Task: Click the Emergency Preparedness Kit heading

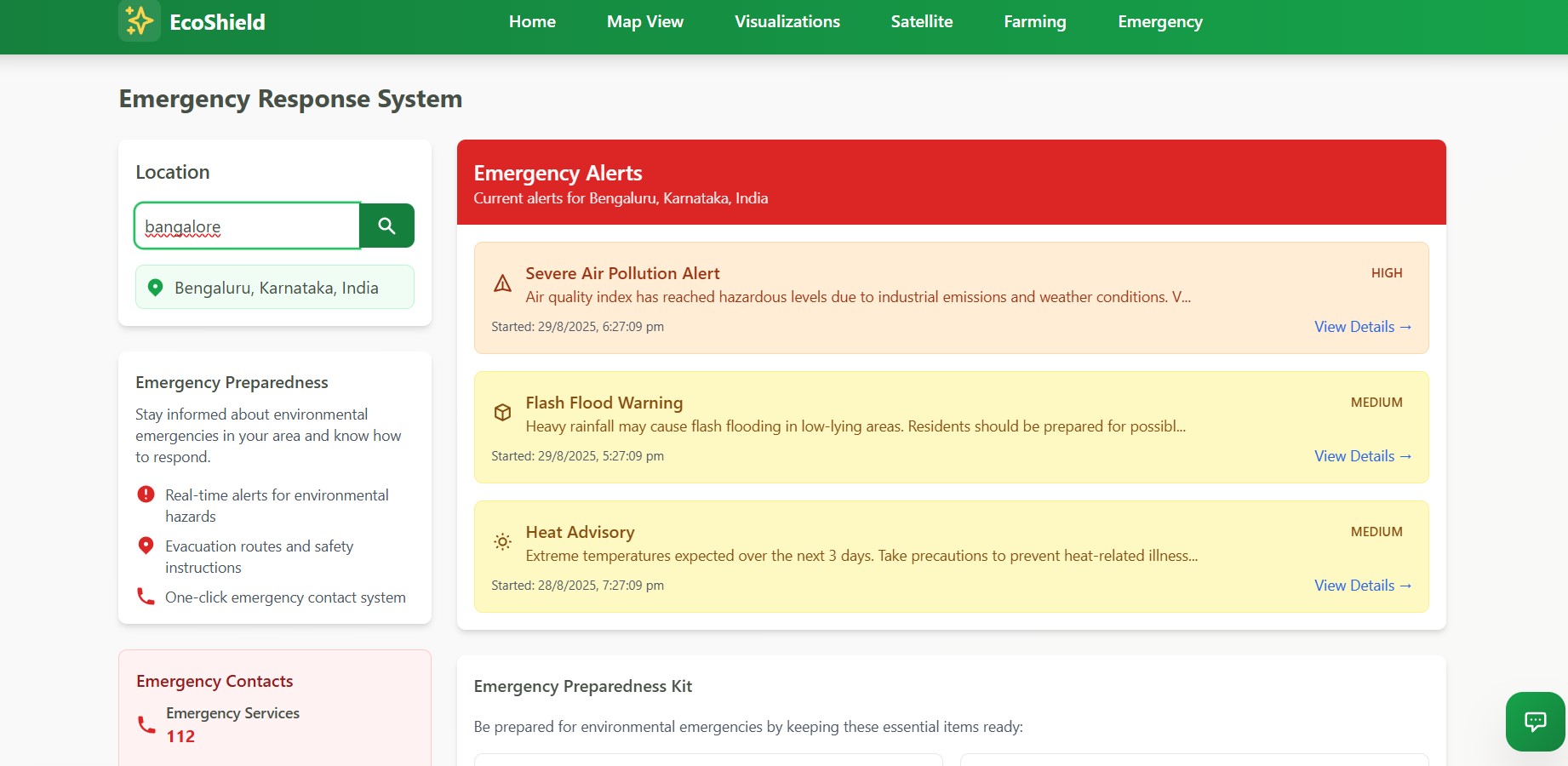Action: (583, 686)
